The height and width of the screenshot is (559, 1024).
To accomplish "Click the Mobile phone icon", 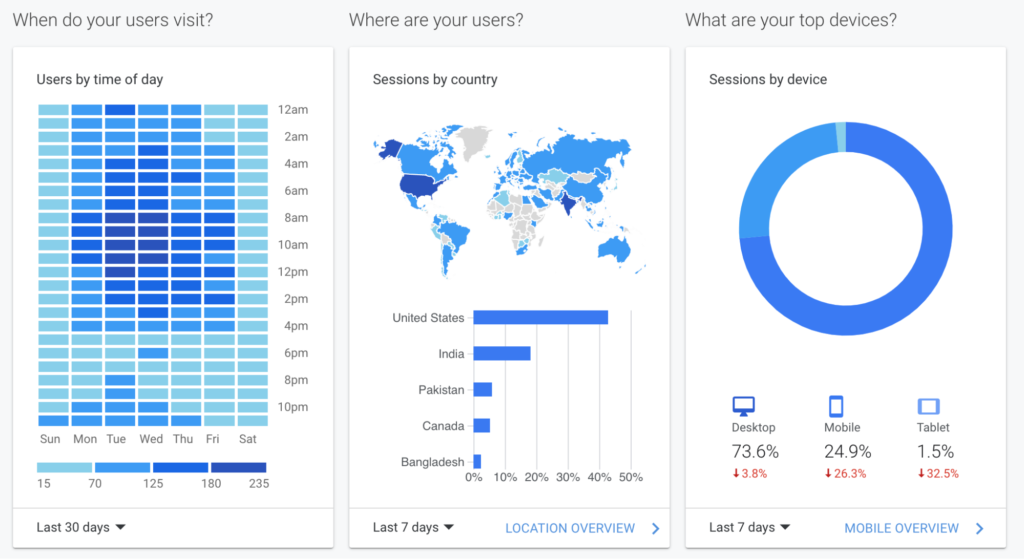I will coord(836,406).
